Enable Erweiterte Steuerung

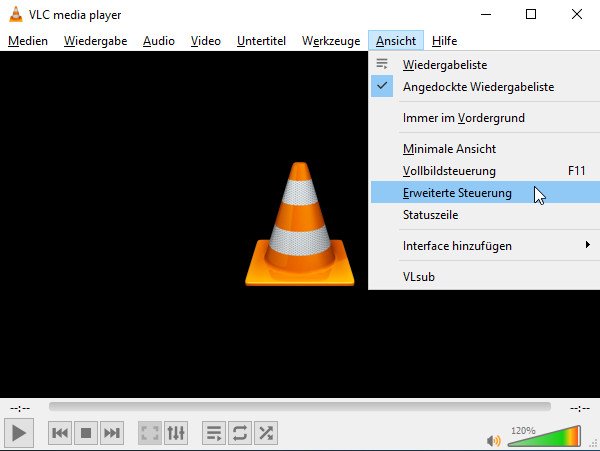click(x=485, y=192)
